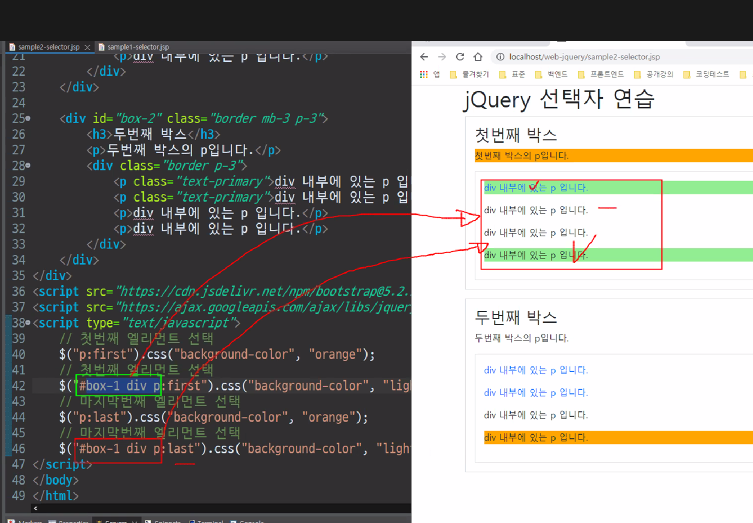Open the 코딩테스트 bookmark folder

point(706,74)
